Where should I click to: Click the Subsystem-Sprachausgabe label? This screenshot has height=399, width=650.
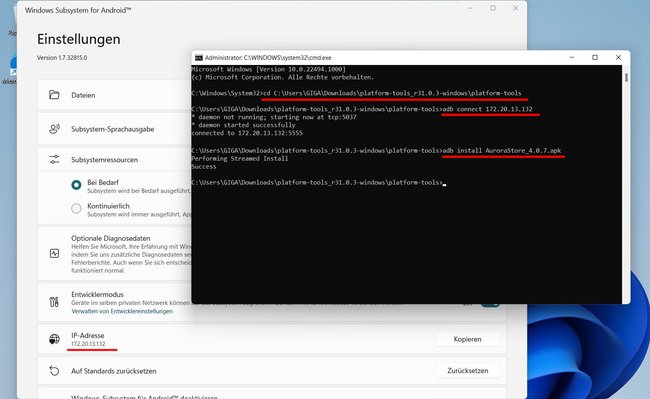pos(112,129)
